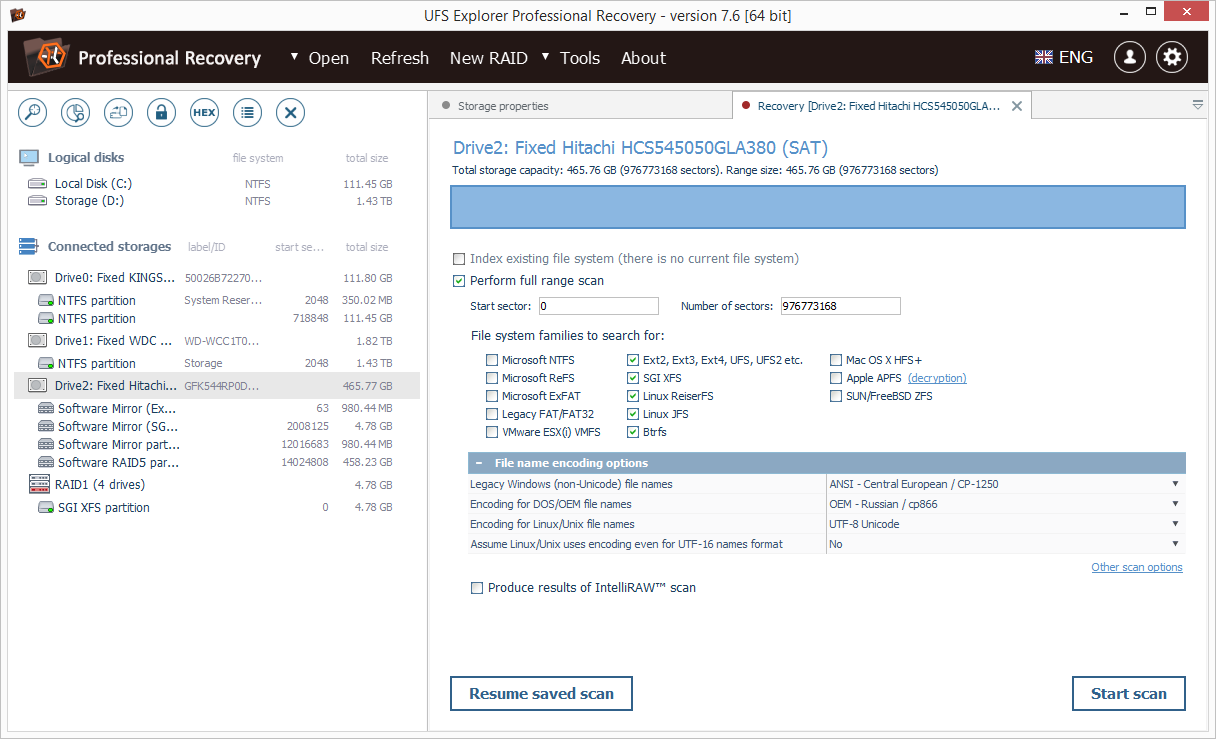1216x739 pixels.
Task: Click the Logical disks monitor icon
Action: [x=29, y=158]
